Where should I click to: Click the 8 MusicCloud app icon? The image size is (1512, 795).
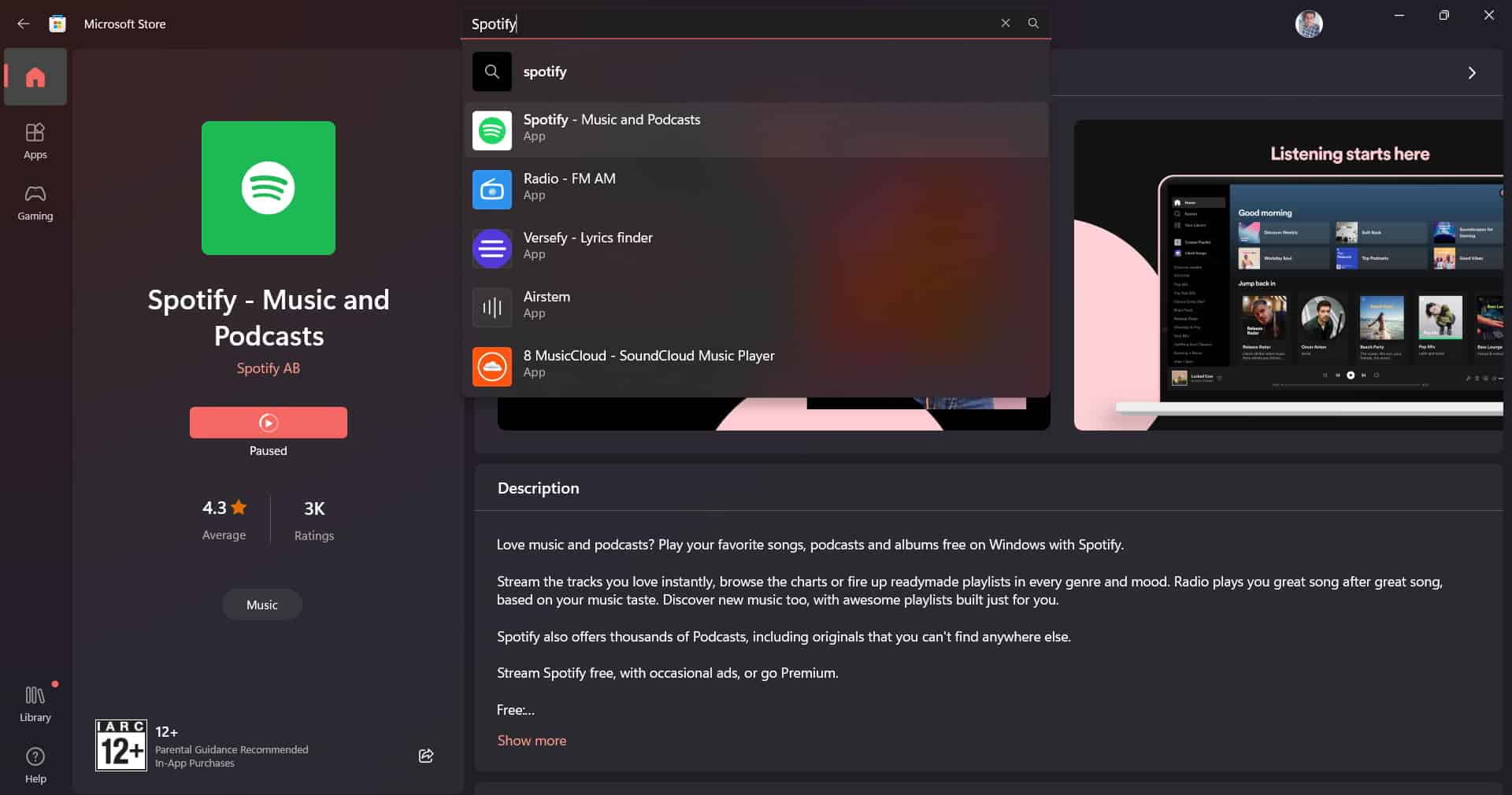pos(492,367)
